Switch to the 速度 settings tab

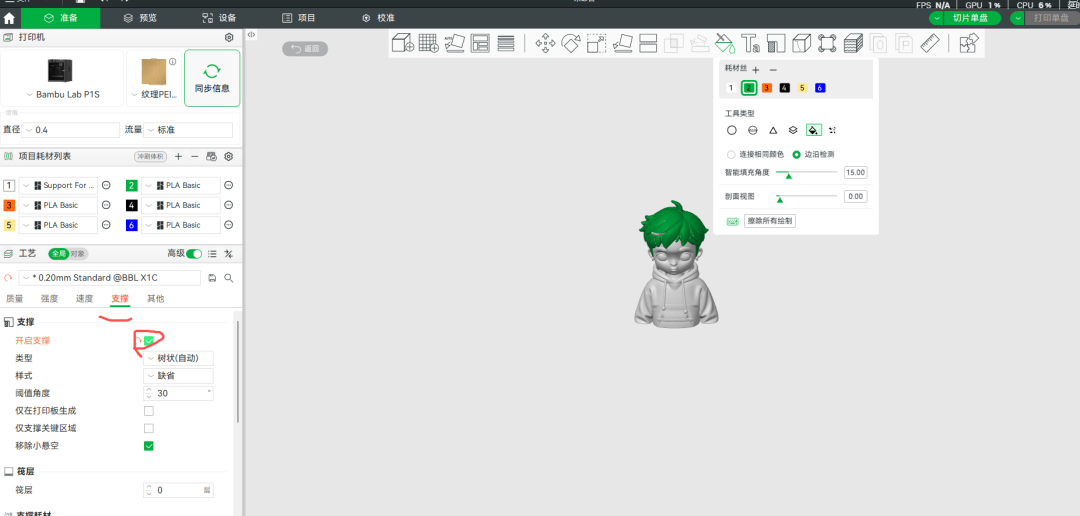(x=85, y=298)
